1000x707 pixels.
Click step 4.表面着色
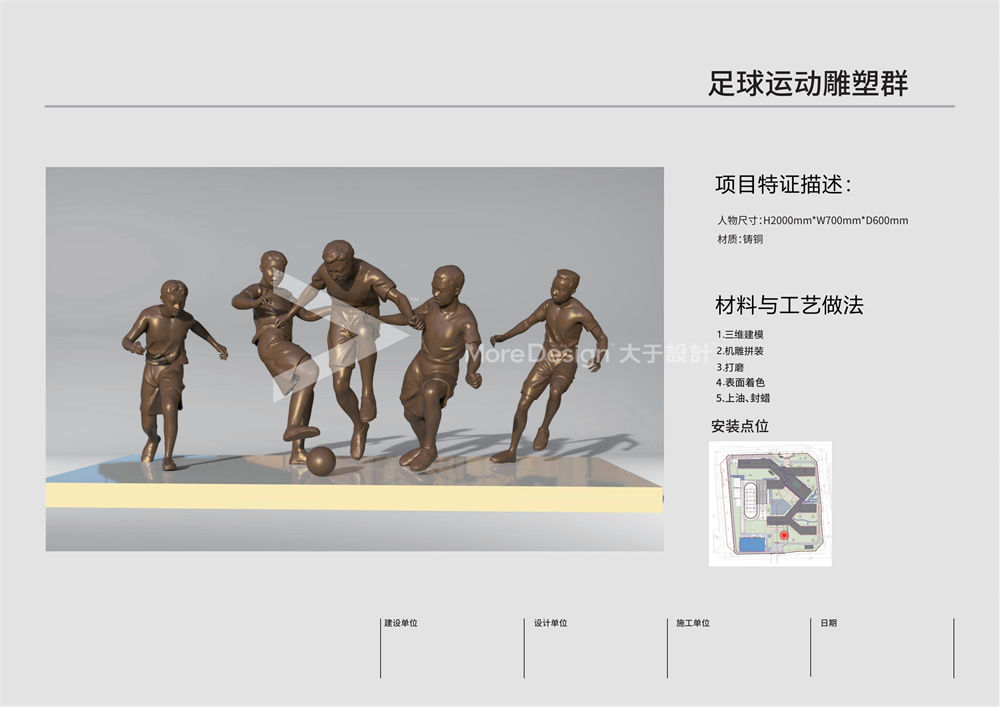[740, 383]
